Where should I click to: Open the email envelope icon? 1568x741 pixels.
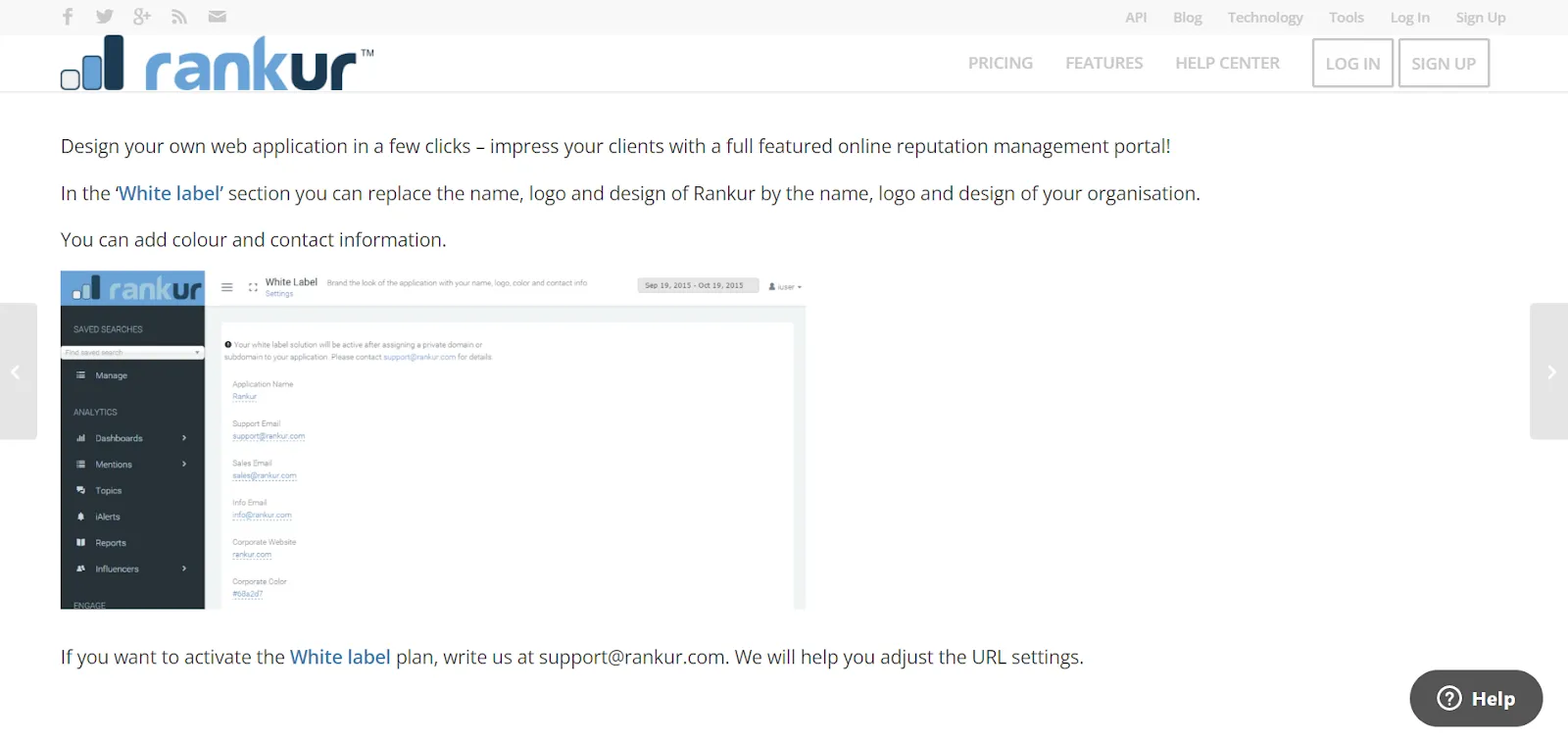pyautogui.click(x=218, y=17)
